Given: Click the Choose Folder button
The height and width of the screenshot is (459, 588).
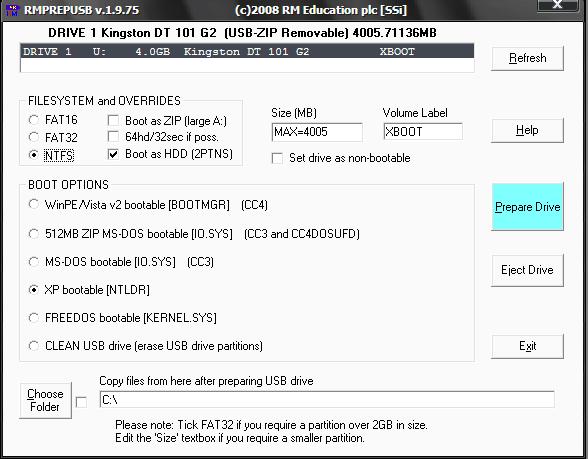Looking at the screenshot, I should point(45,400).
